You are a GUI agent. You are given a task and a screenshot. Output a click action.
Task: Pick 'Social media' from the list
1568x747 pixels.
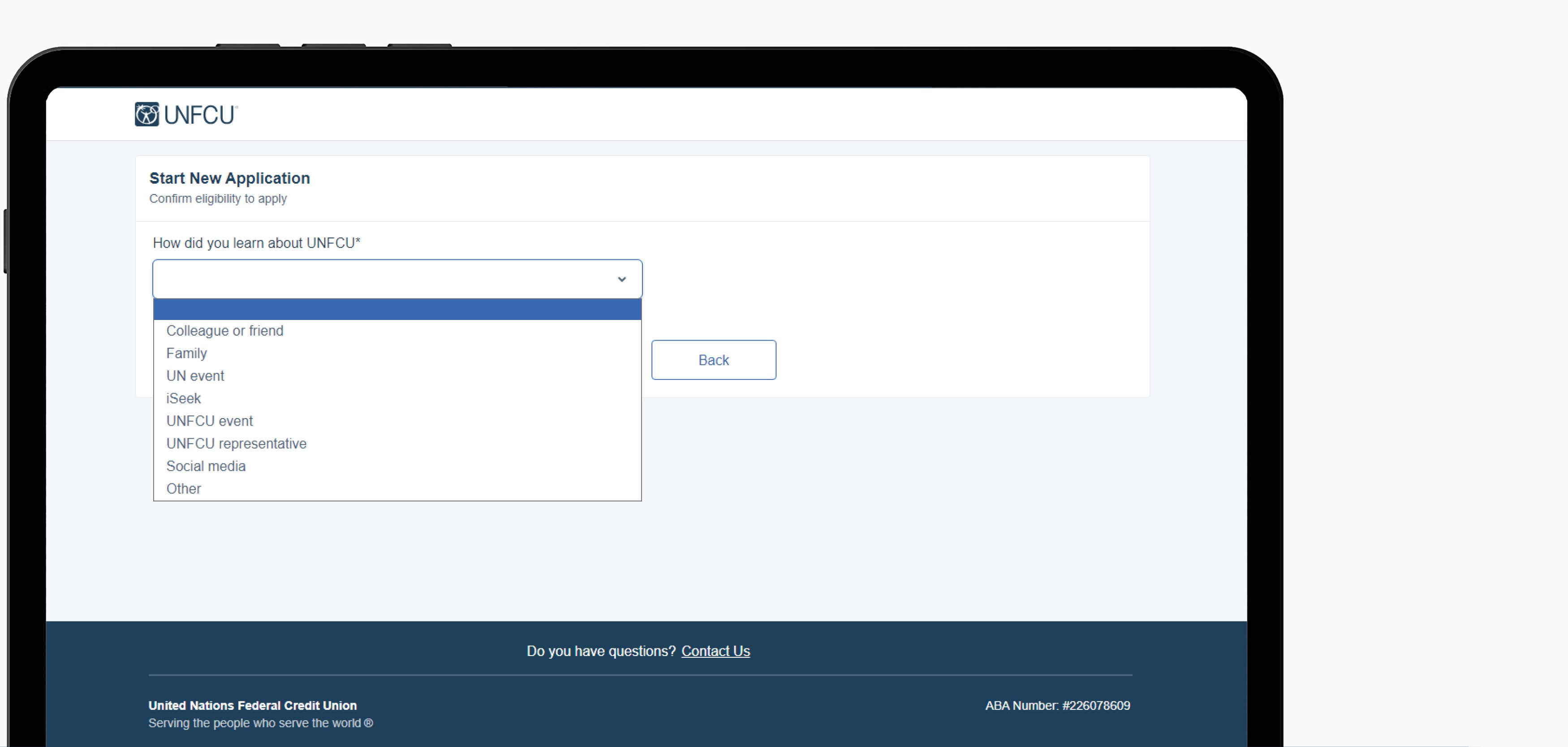(x=397, y=466)
